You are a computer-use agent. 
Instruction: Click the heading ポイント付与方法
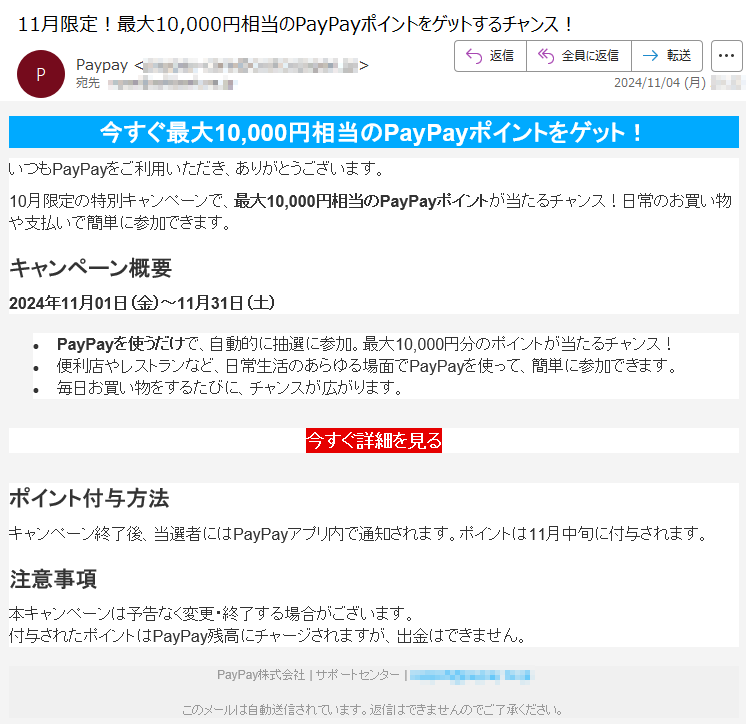pos(89,499)
